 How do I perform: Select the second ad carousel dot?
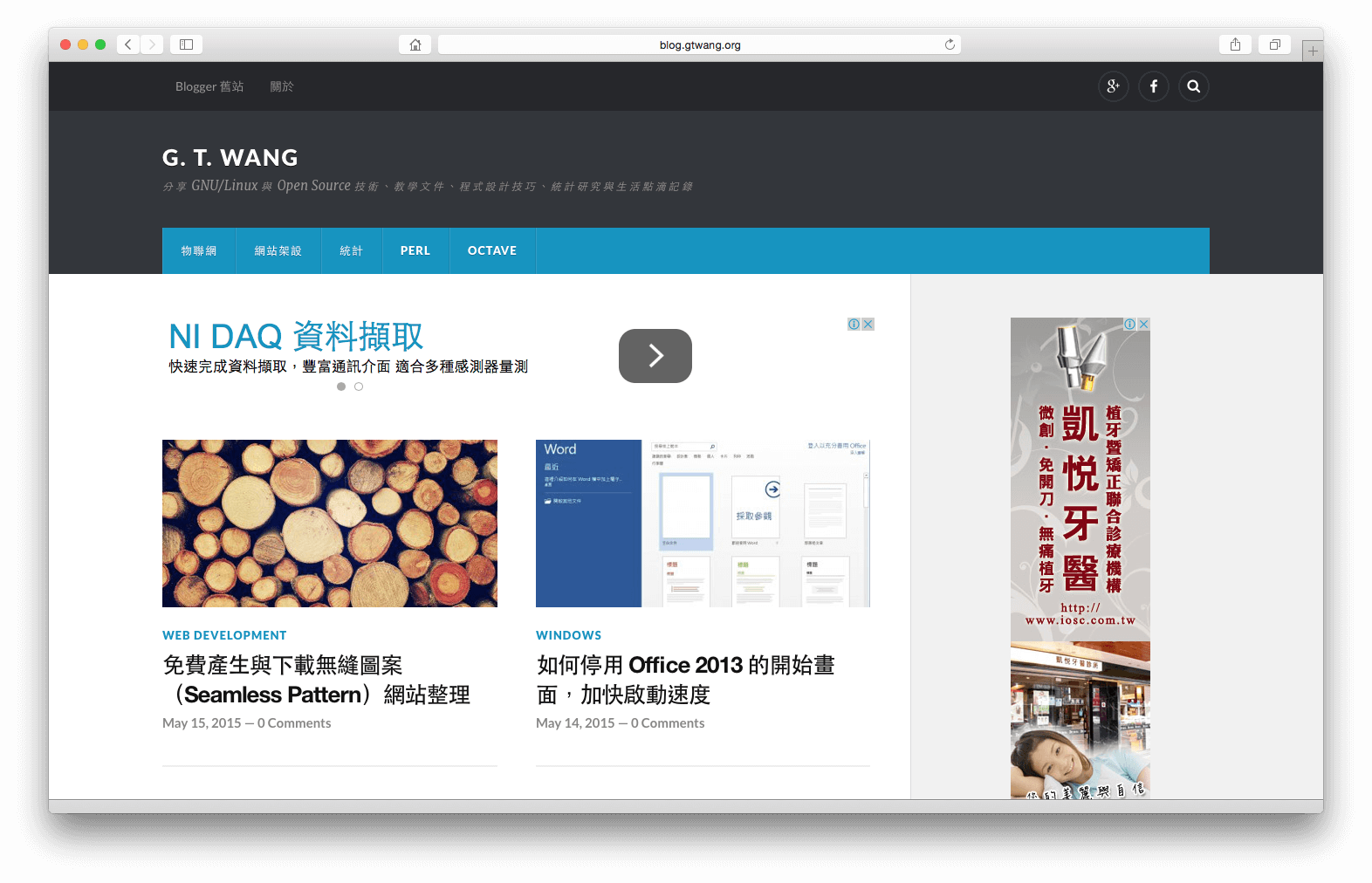(359, 387)
